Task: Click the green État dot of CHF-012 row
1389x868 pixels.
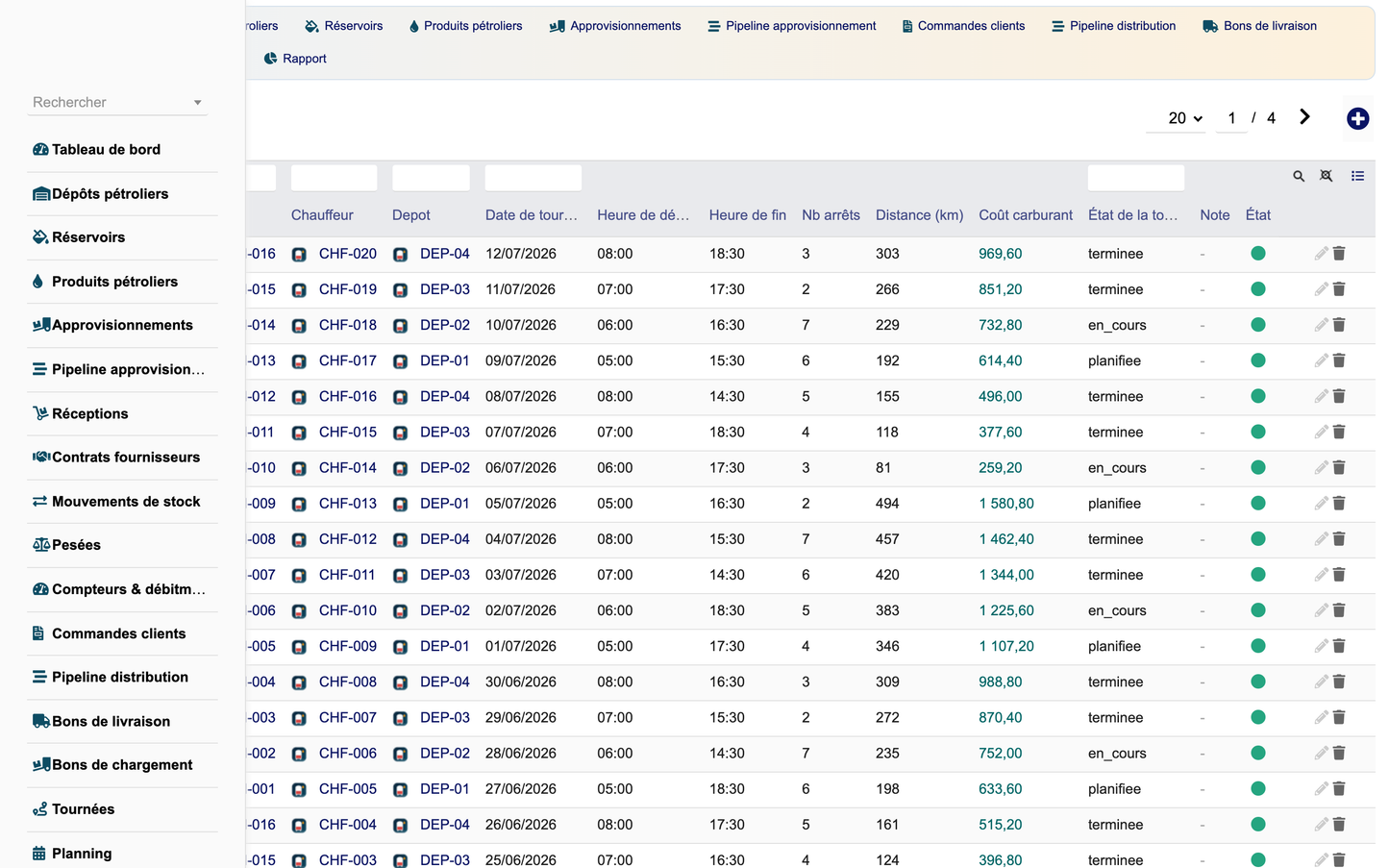Action: click(x=1257, y=539)
